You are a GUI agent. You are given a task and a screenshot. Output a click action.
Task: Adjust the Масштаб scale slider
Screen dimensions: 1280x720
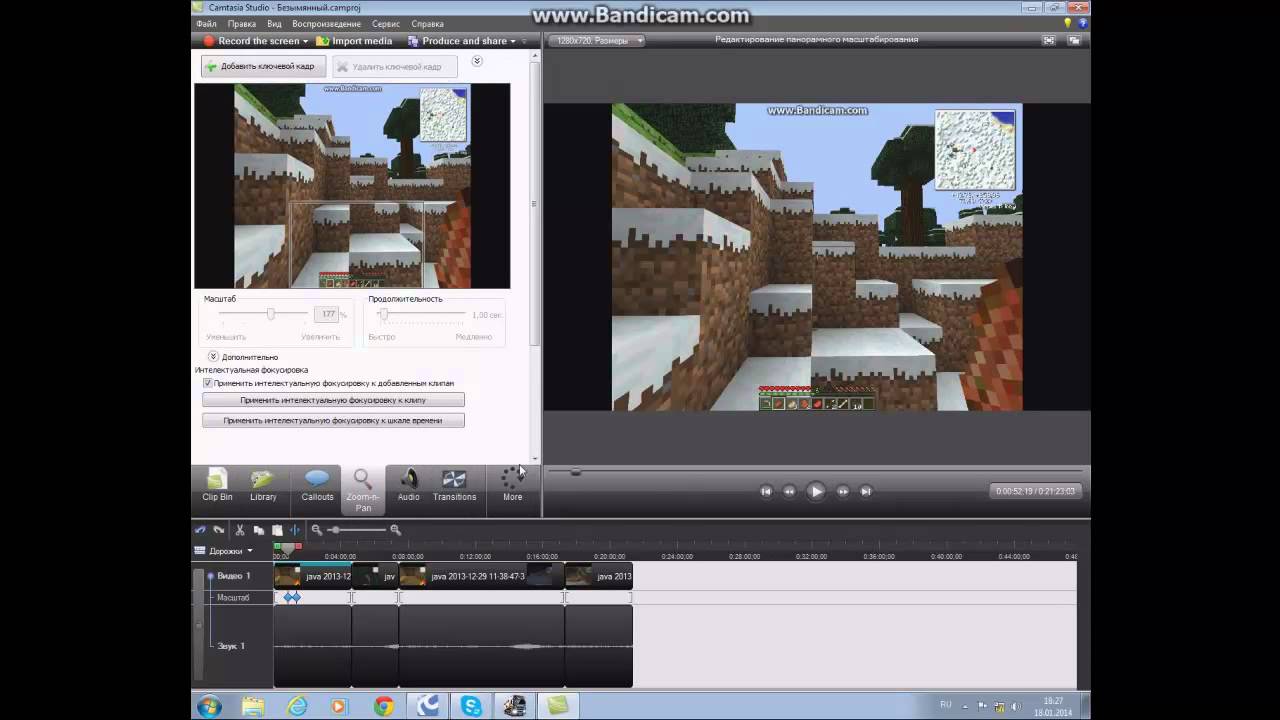pos(270,314)
